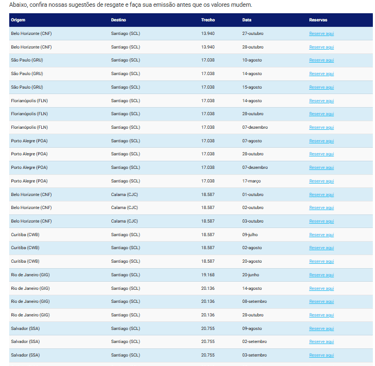Open 'Reserve aqui' for Florianópolis 07-dezembro
This screenshot has width=375, height=366.
321,128
